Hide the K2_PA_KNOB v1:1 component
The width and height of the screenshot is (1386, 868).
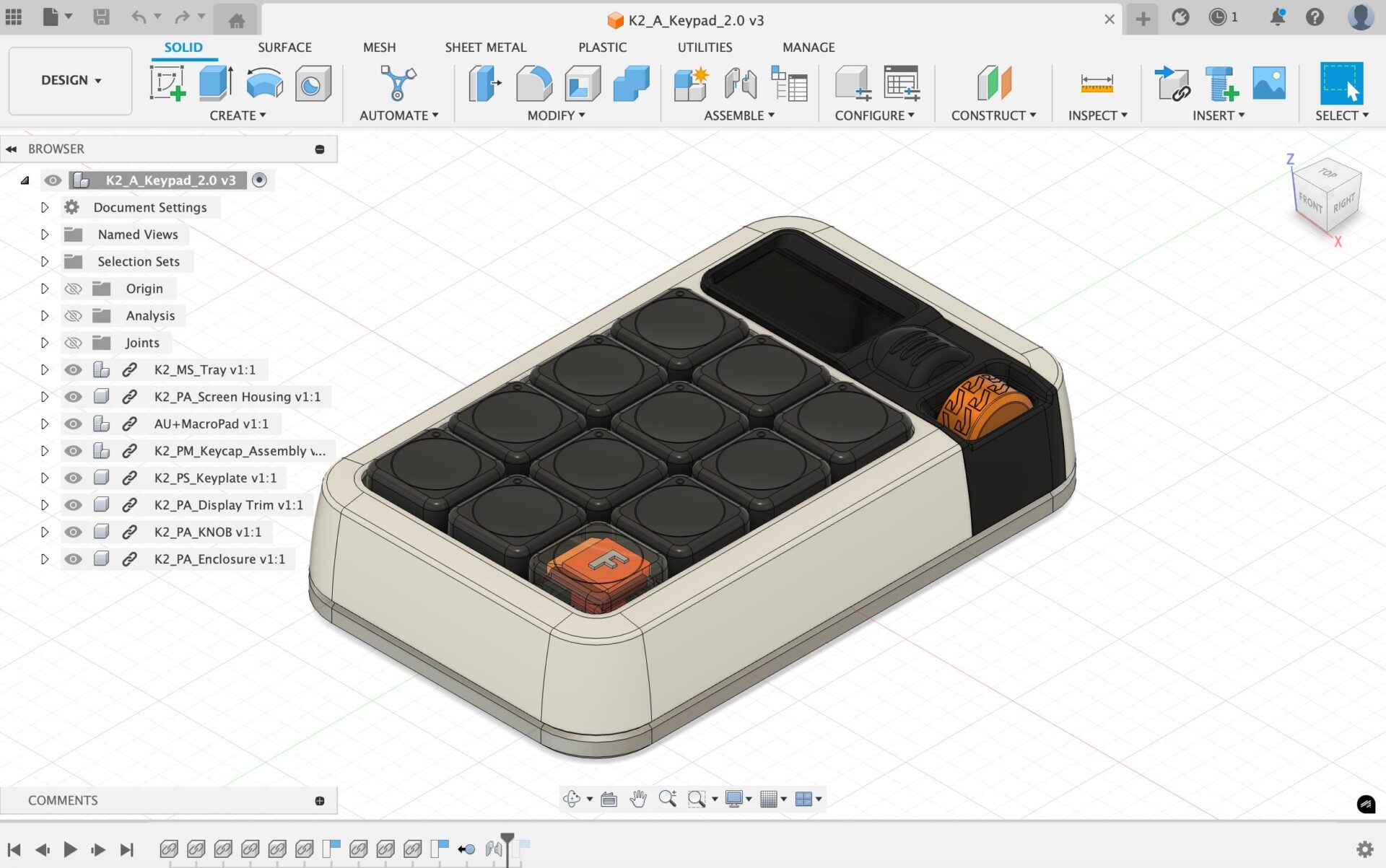point(73,532)
